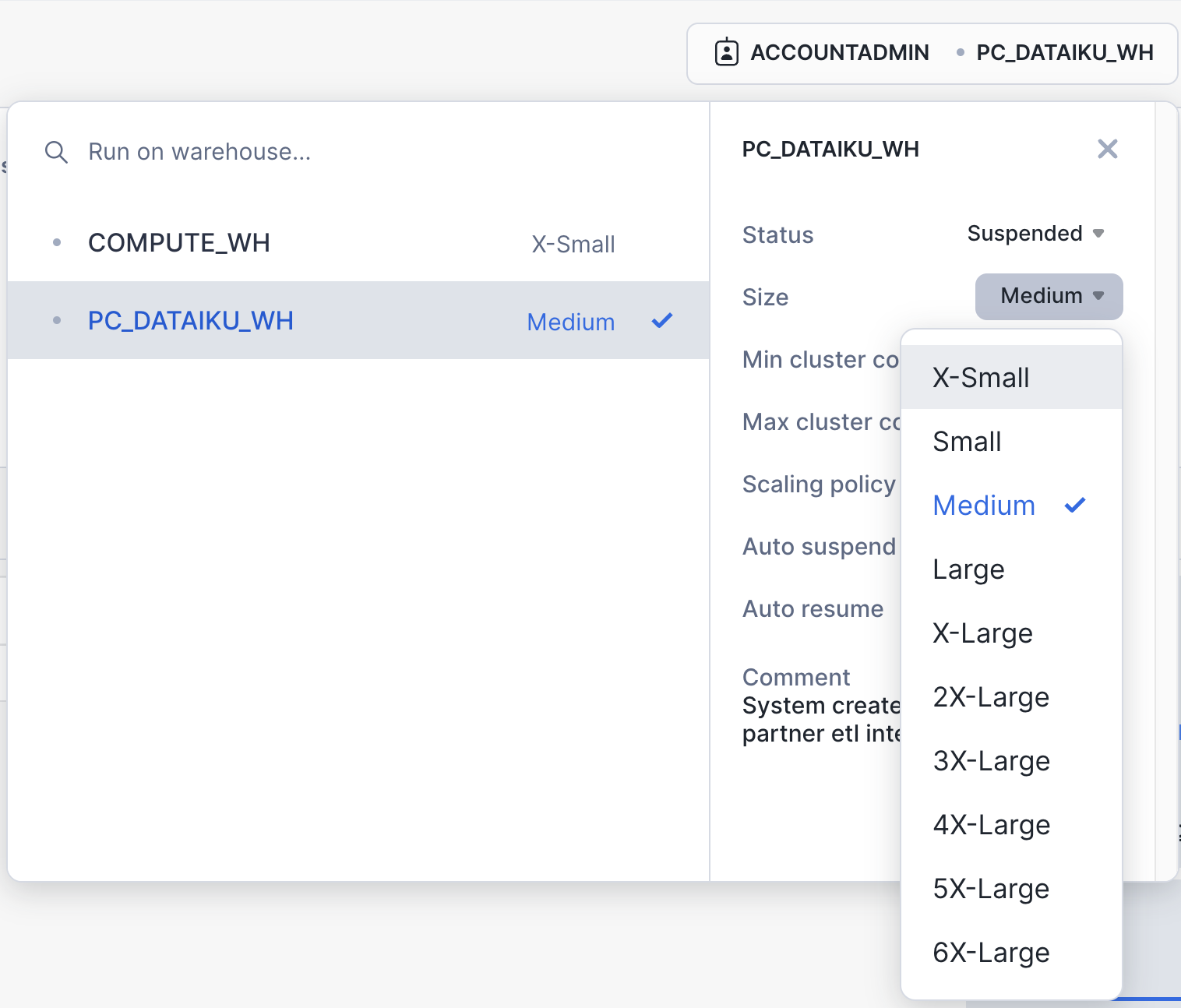Image resolution: width=1181 pixels, height=1008 pixels.
Task: Open the Suspended status dropdown
Action: click(1035, 234)
